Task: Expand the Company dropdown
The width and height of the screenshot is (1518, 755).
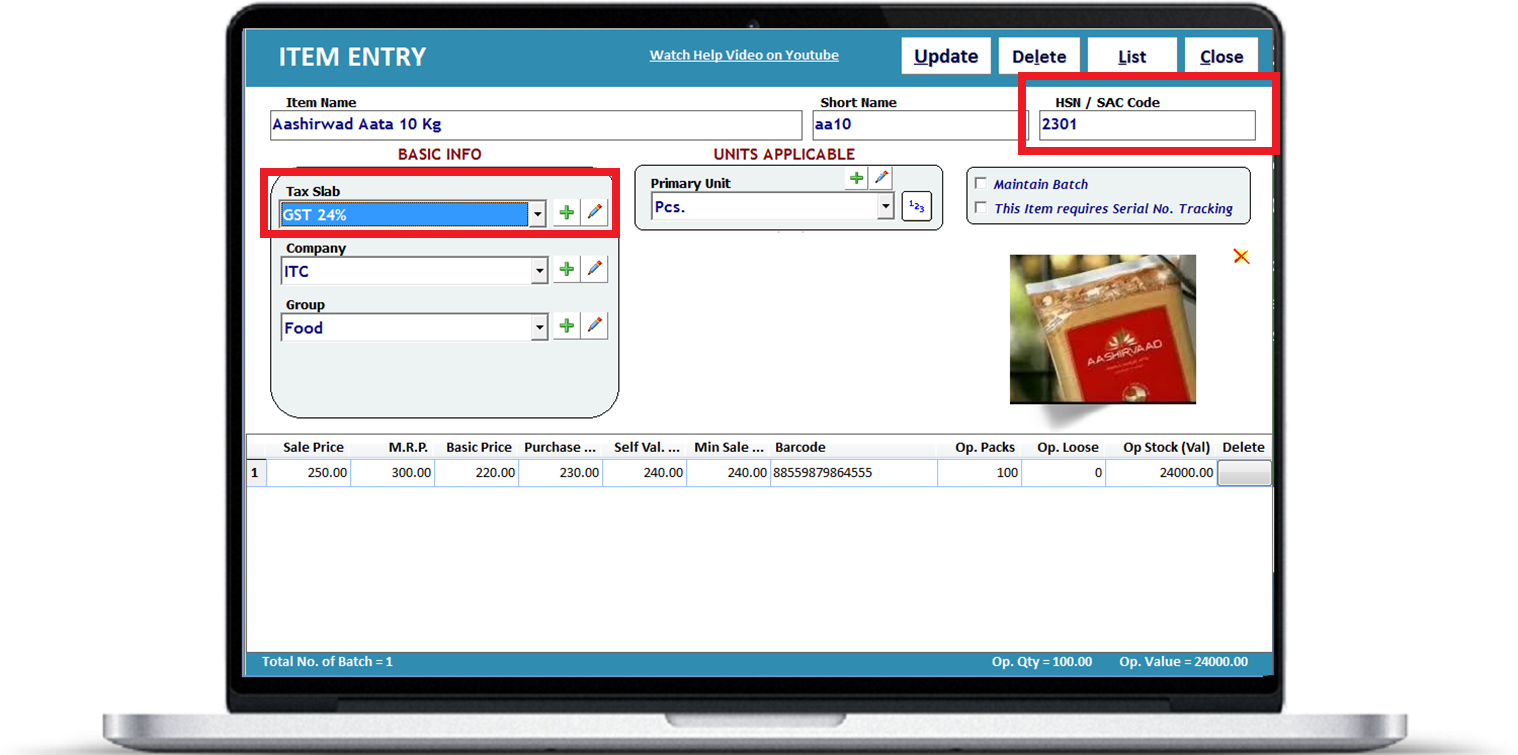Action: click(x=540, y=271)
